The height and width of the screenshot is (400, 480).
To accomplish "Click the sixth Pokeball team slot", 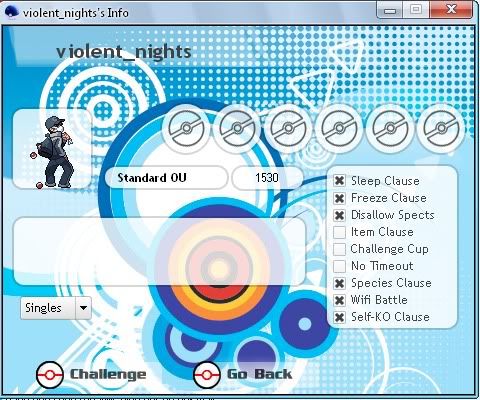I will (441, 129).
